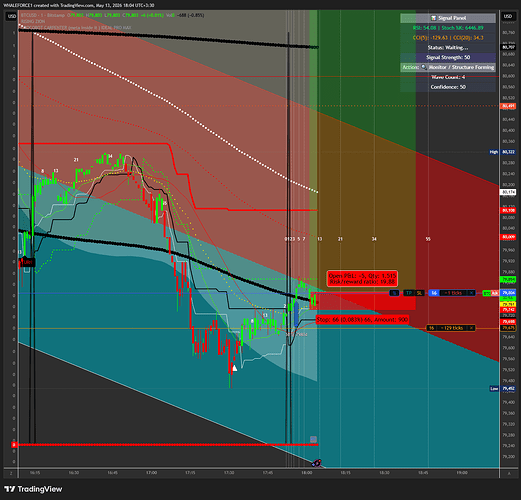Click the orange 79,675 order price label
This screenshot has height=500, width=521.
tap(508, 328)
